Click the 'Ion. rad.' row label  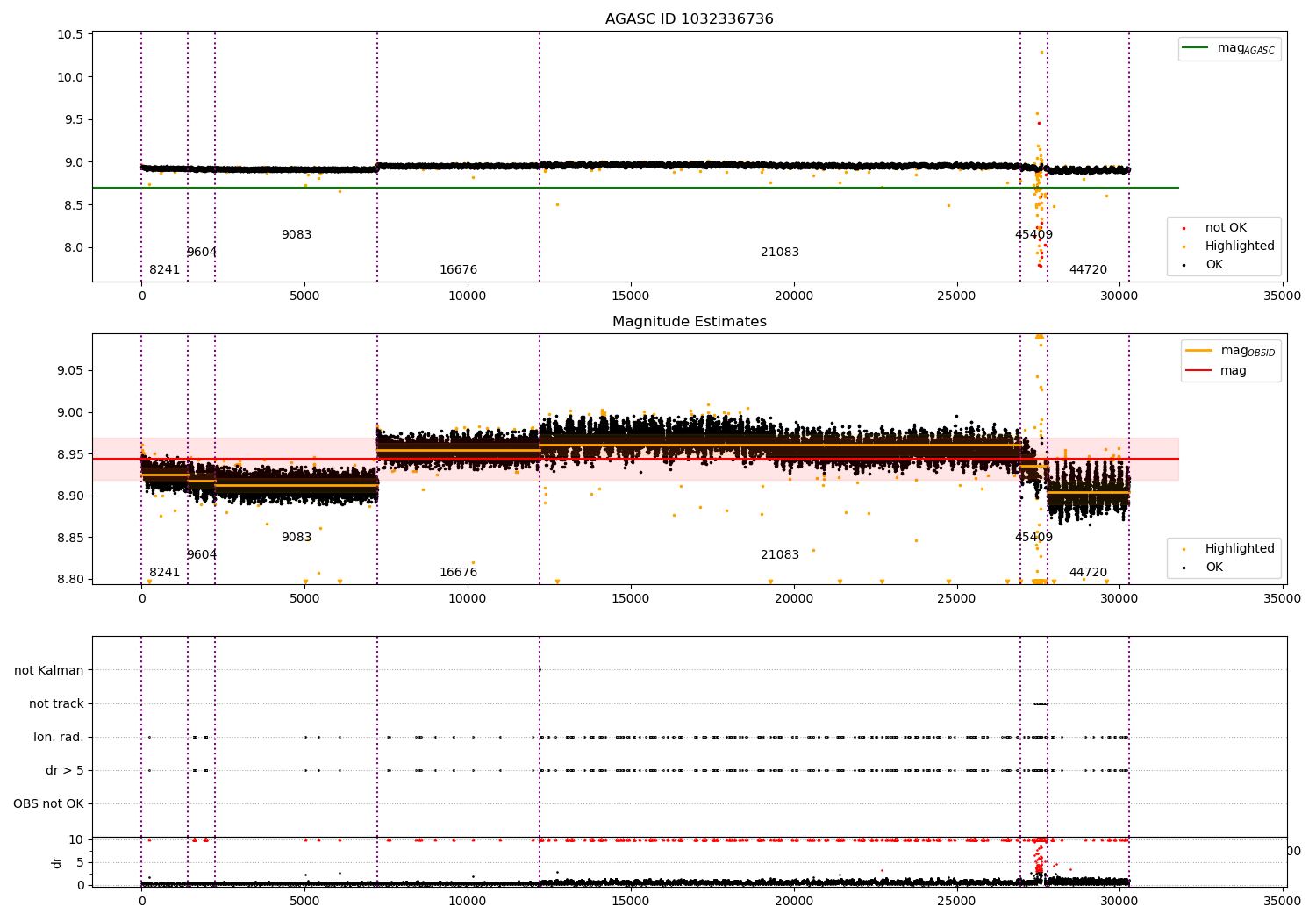click(59, 738)
